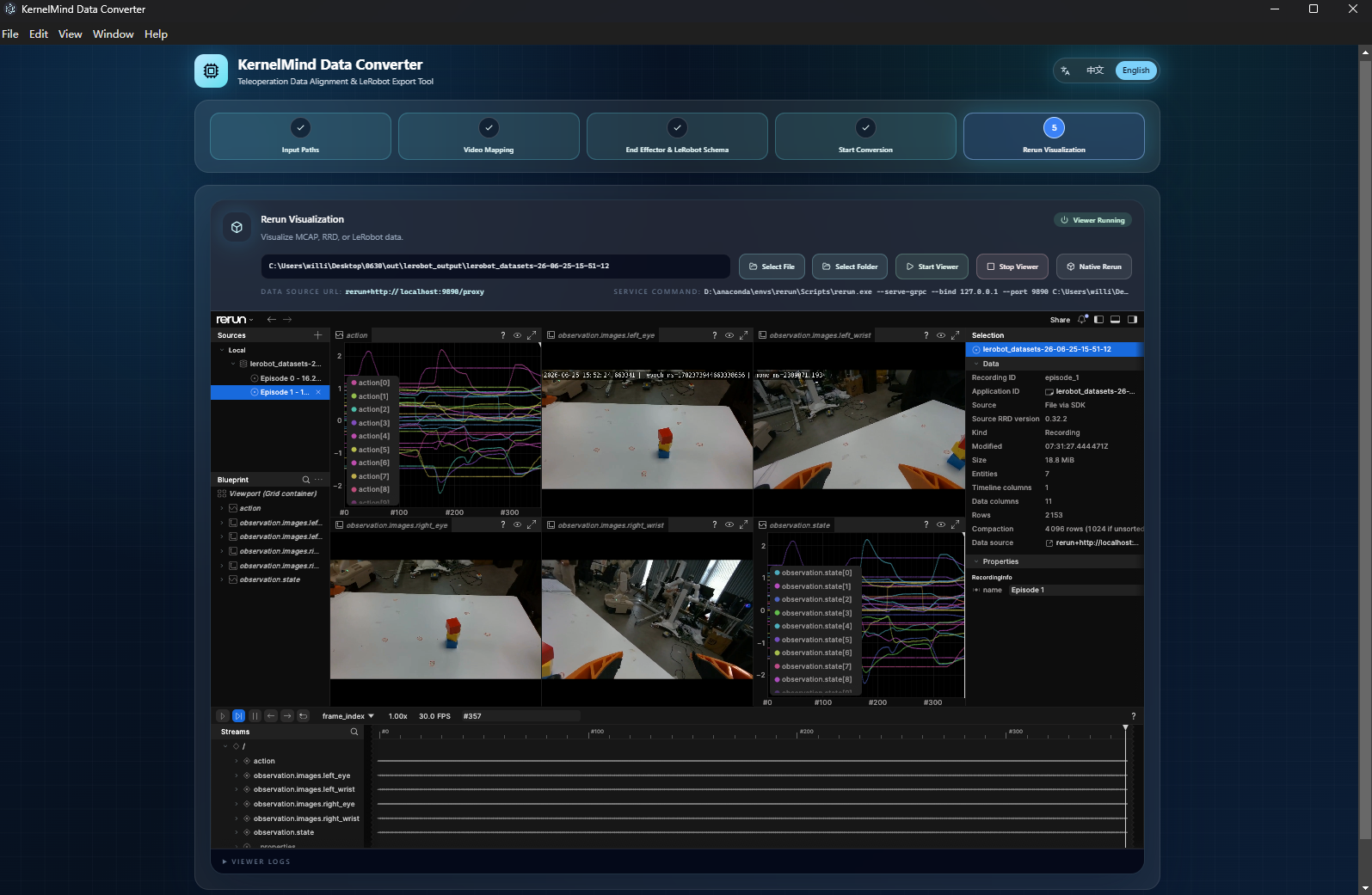1372x895 pixels.
Task: Switch language to 中文
Action: click(1094, 70)
